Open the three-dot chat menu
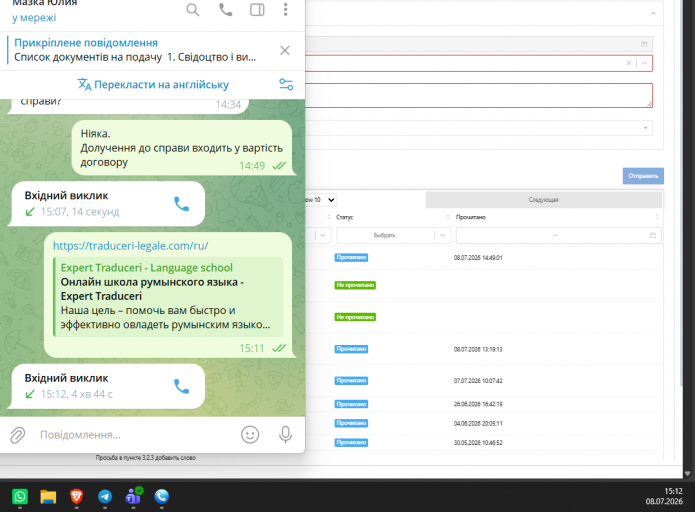Viewport: 695px width, 512px height. (x=285, y=10)
